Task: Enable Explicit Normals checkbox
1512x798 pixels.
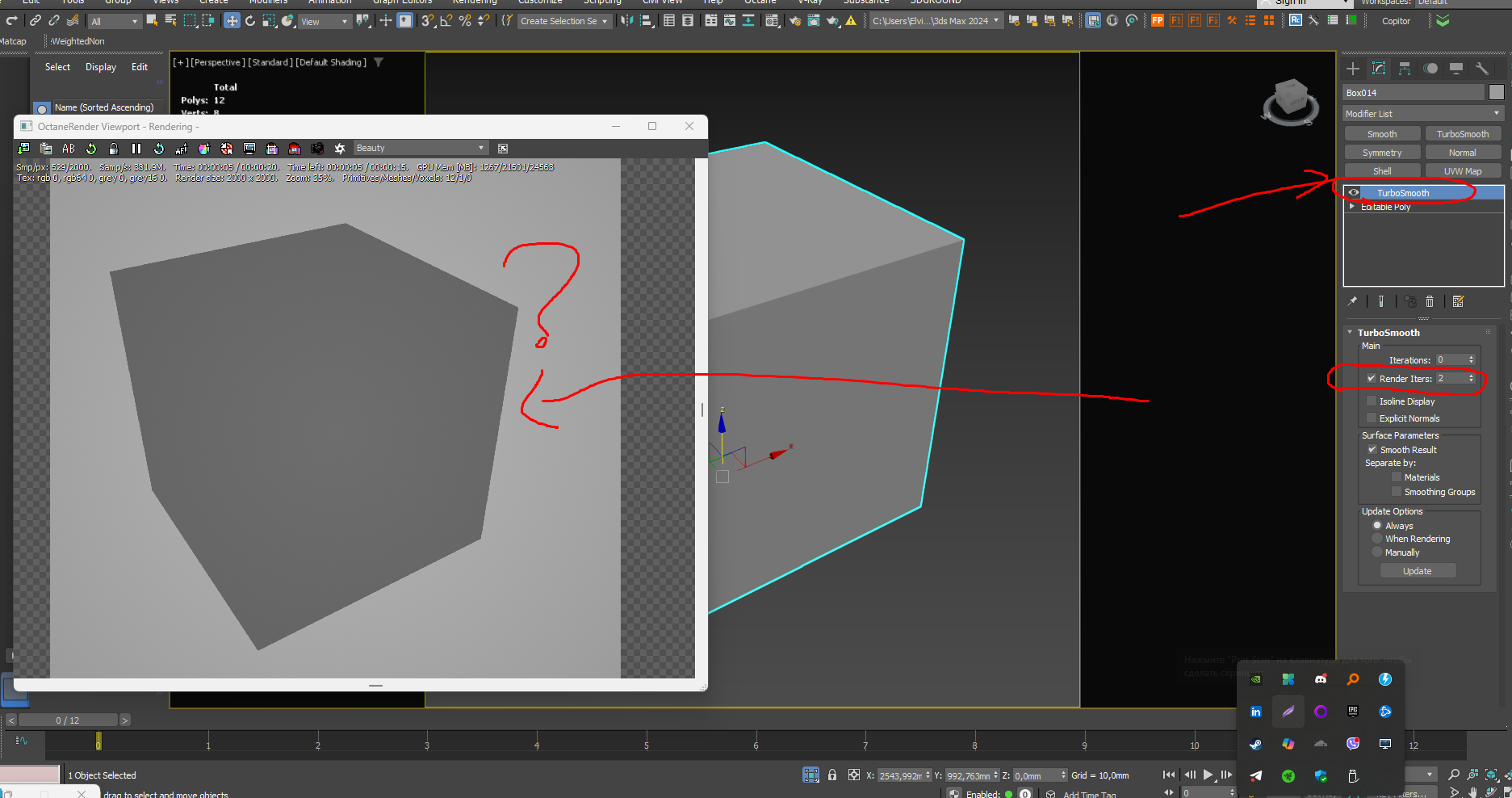Action: click(1372, 418)
